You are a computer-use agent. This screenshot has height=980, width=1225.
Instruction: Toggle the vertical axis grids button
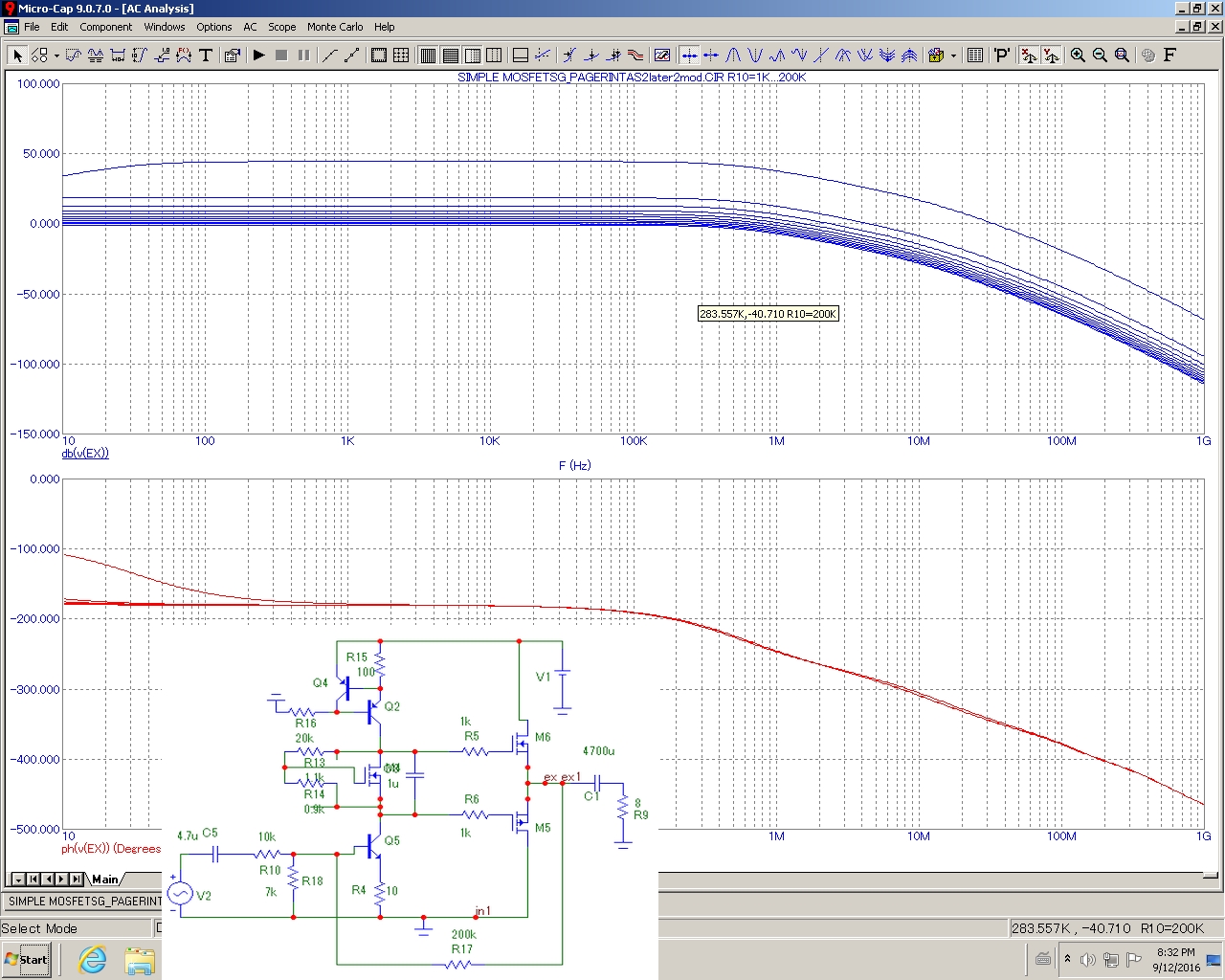(450, 56)
